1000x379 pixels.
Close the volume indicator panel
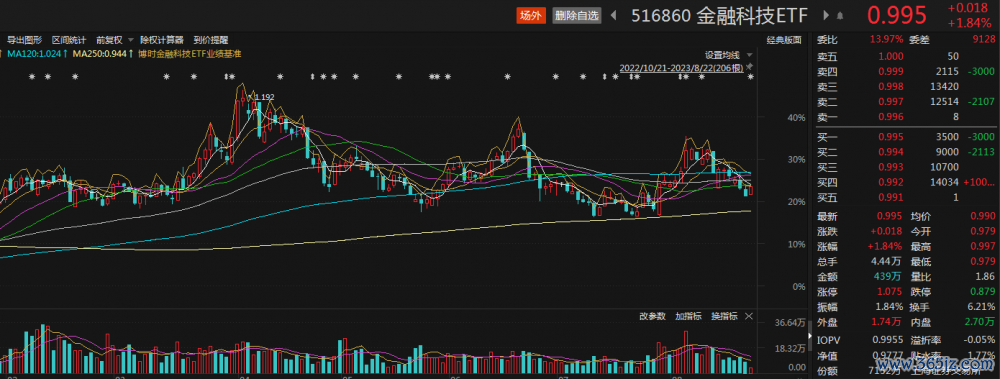click(749, 316)
